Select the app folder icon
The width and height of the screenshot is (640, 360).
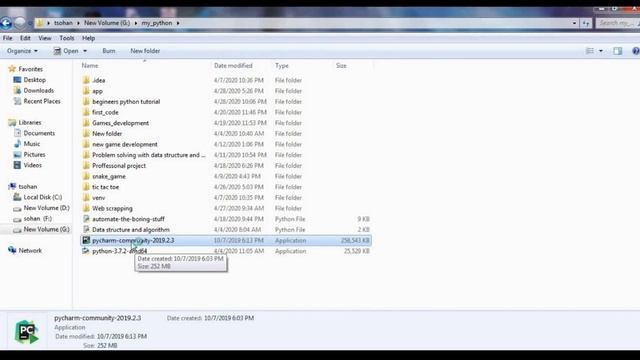coord(86,91)
